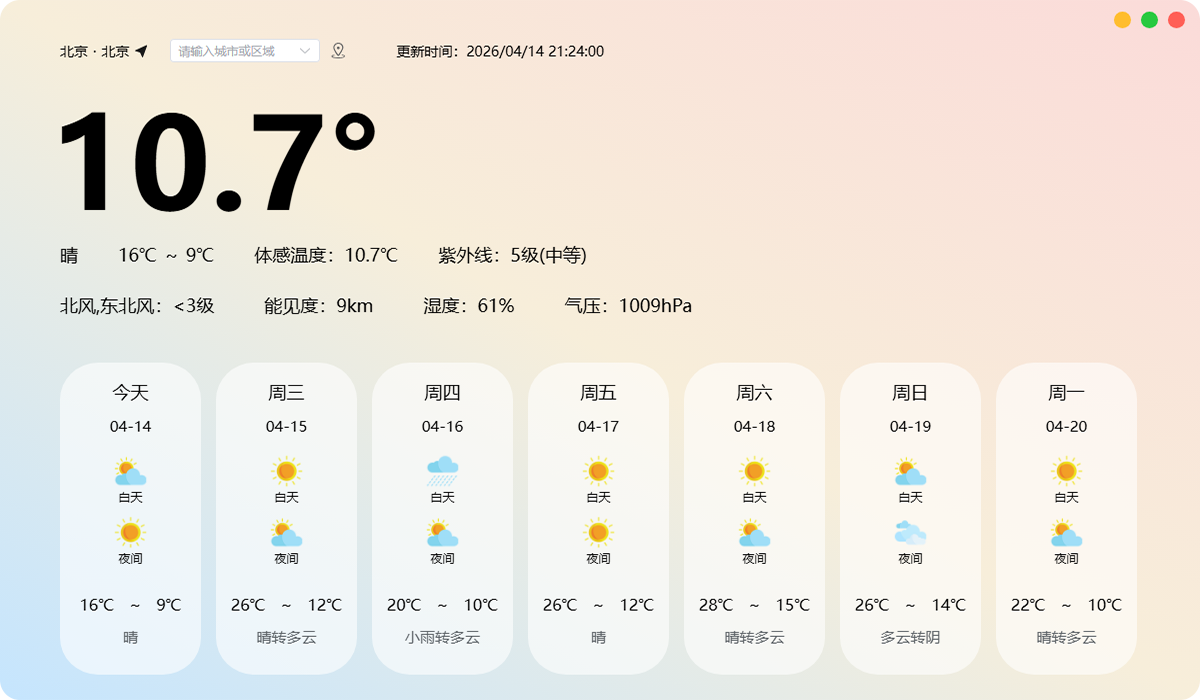Viewport: 1200px width, 700px height.
Task: Click 周三's nighttime sun-and-cloud icon
Action: pos(286,533)
